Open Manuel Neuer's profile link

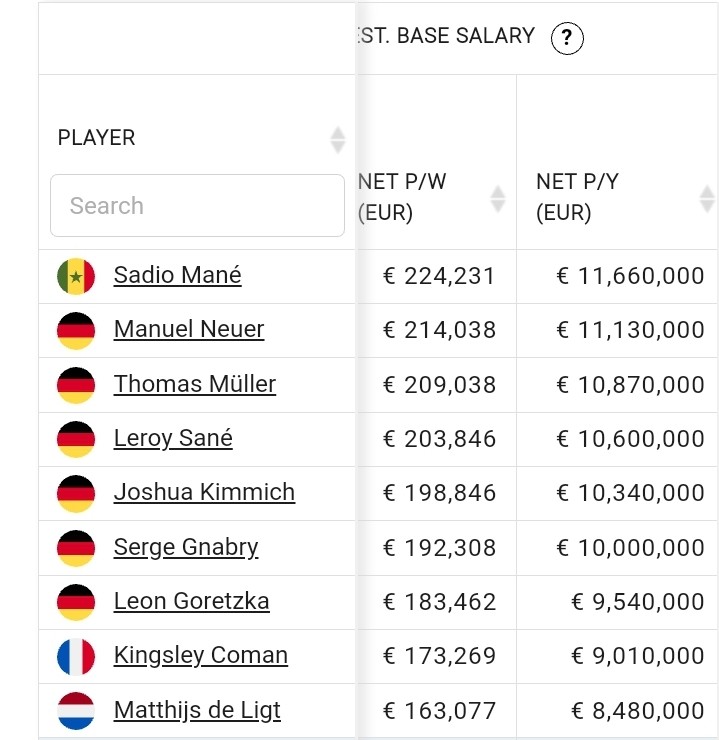[189, 329]
